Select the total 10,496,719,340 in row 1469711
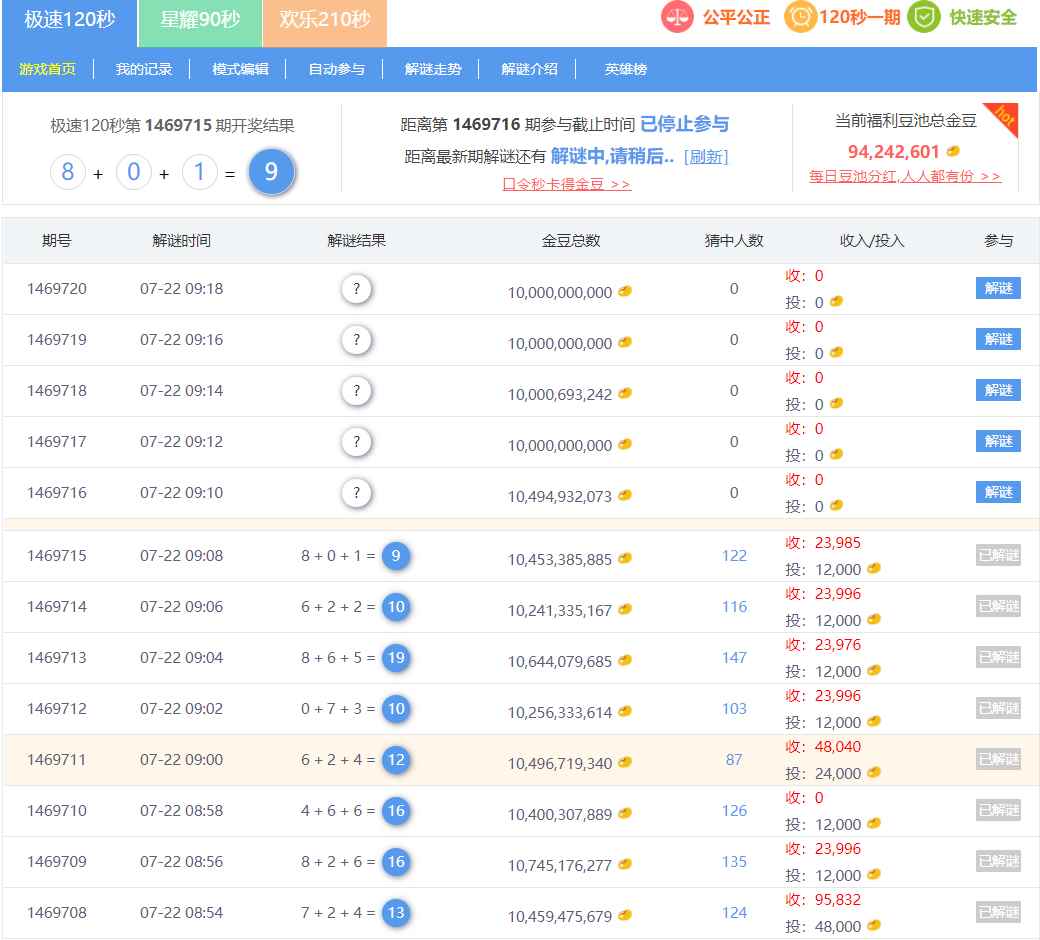Image resolution: width=1040 pixels, height=940 pixels. pos(560,764)
